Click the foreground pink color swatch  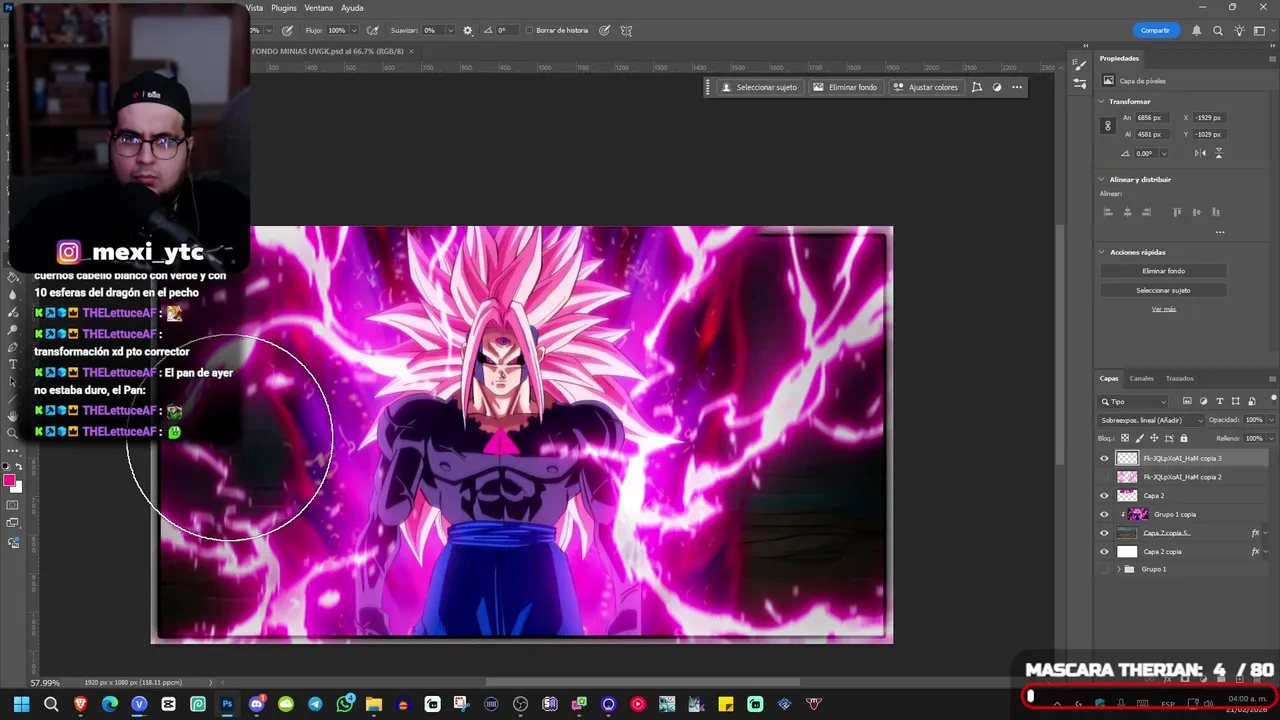(10, 481)
